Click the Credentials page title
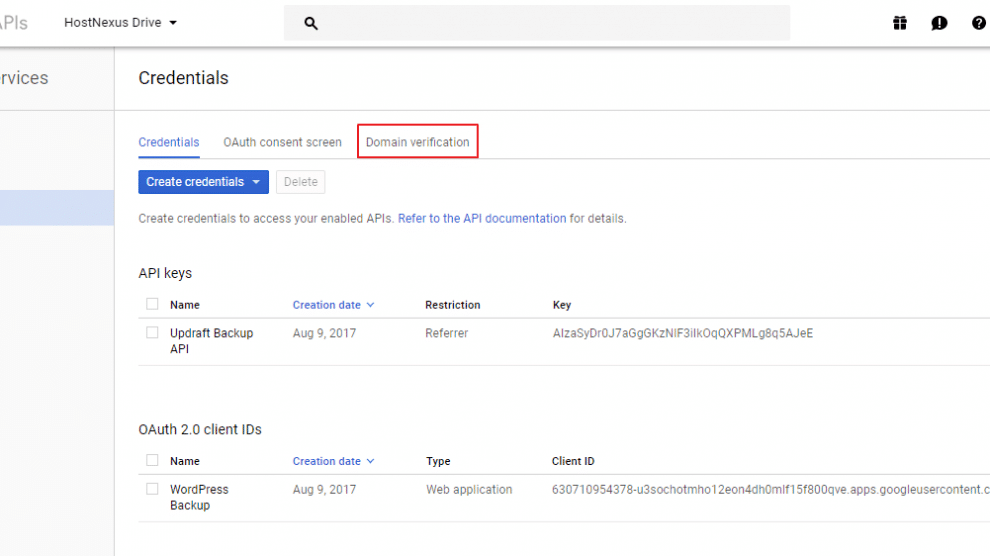 [183, 78]
